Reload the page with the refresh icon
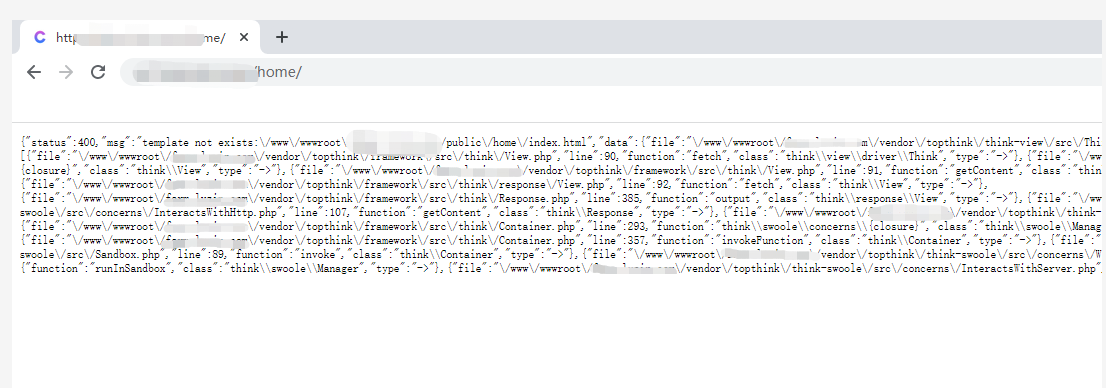 98,72
